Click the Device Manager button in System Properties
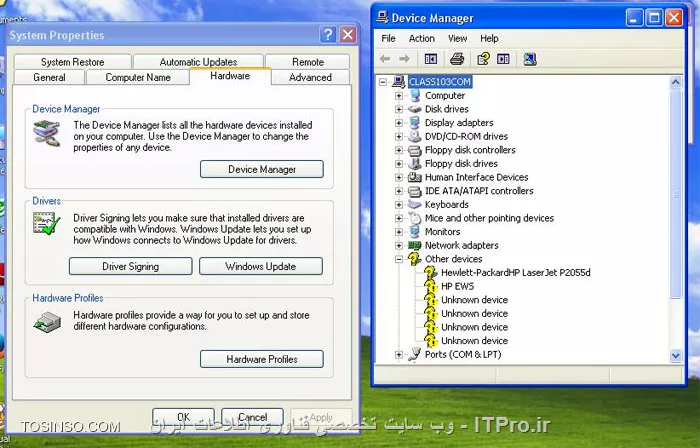Image resolution: width=700 pixels, height=448 pixels. pyautogui.click(x=262, y=169)
